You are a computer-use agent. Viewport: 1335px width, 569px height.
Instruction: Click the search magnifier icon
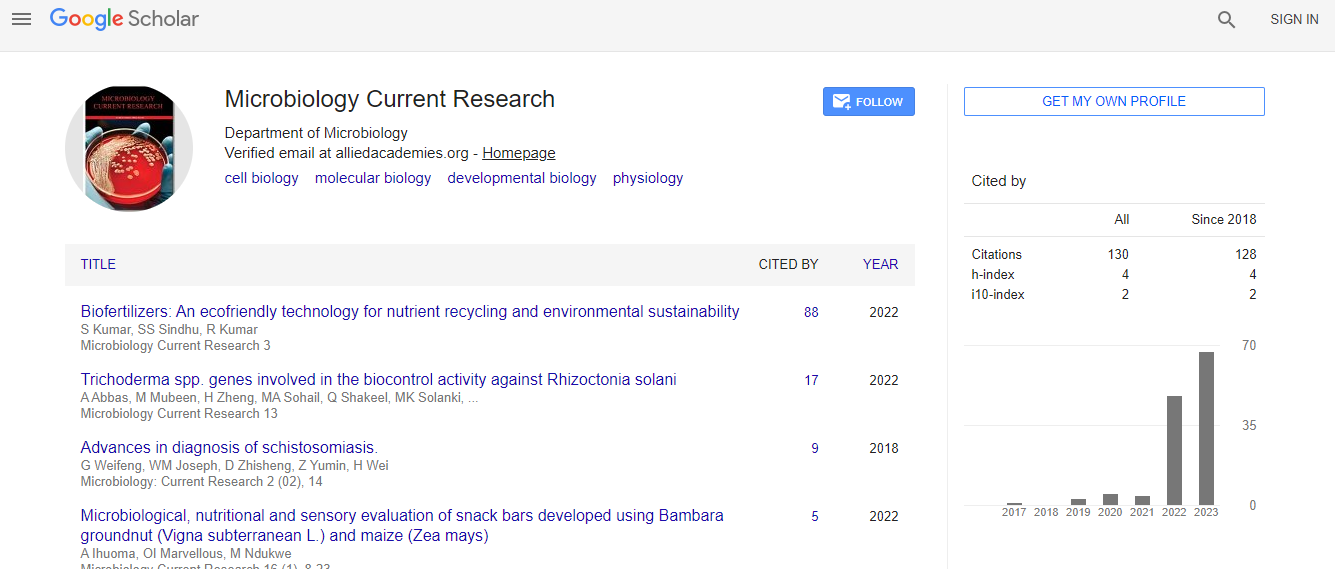(1226, 19)
